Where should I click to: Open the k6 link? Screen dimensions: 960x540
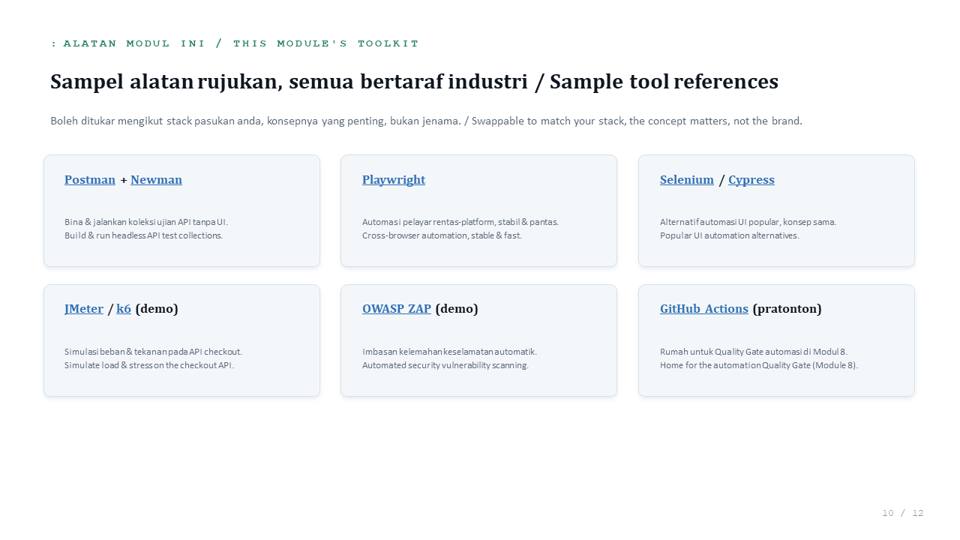(124, 309)
